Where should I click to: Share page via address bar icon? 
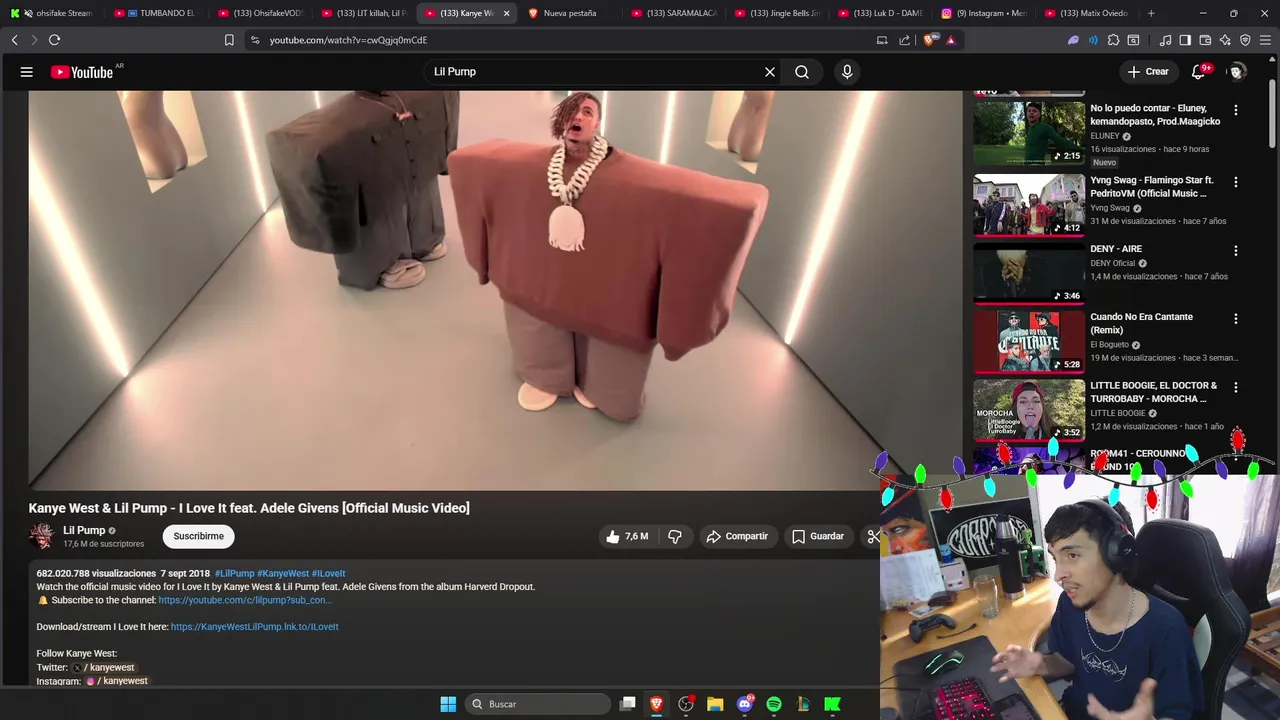[x=904, y=40]
